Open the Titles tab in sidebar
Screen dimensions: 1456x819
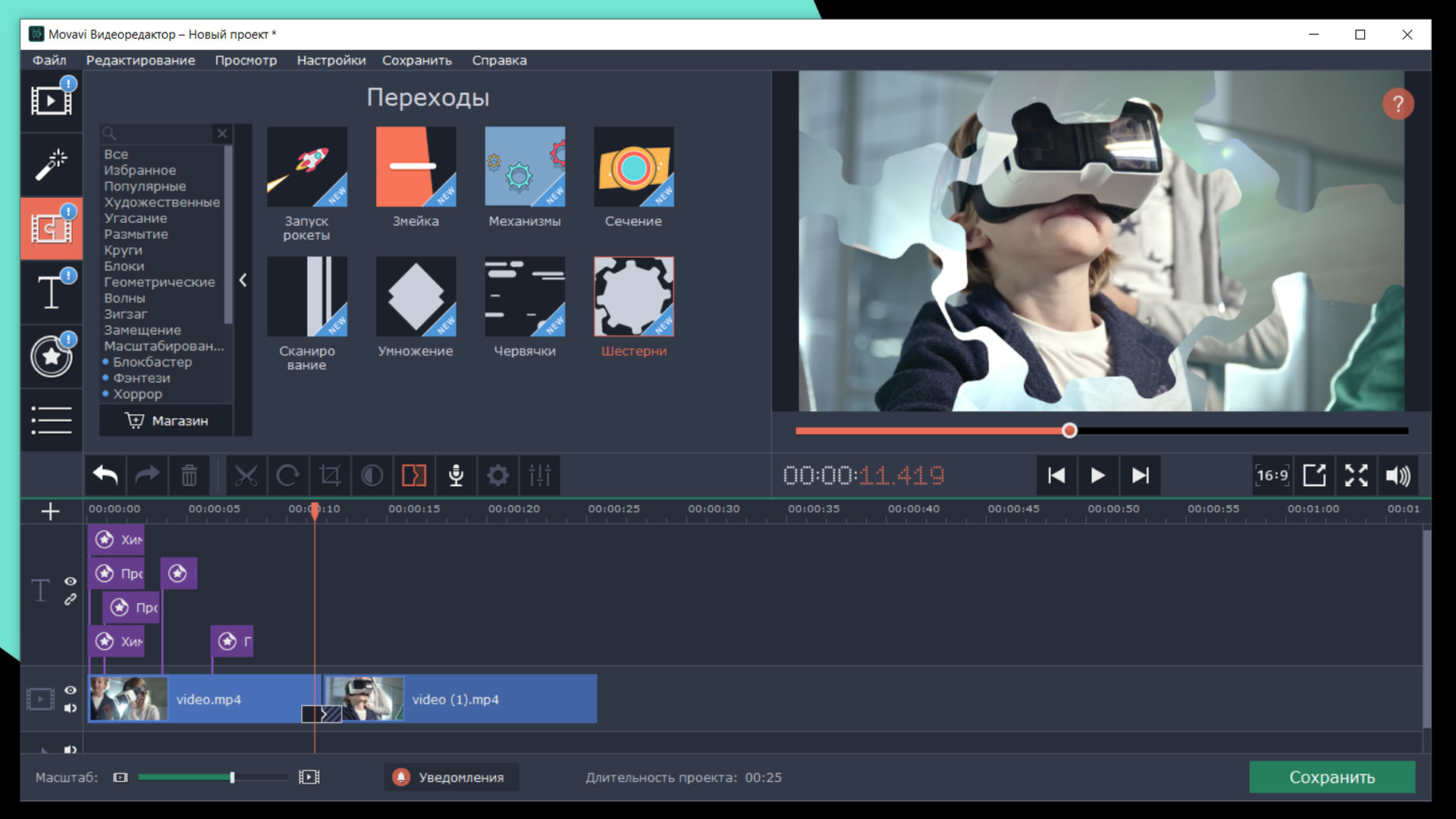51,292
